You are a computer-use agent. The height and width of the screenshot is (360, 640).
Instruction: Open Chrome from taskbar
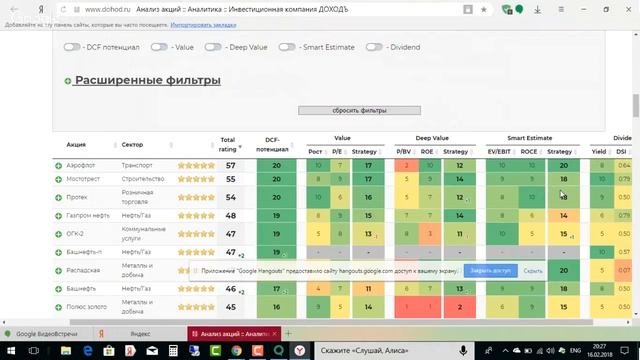(237, 351)
